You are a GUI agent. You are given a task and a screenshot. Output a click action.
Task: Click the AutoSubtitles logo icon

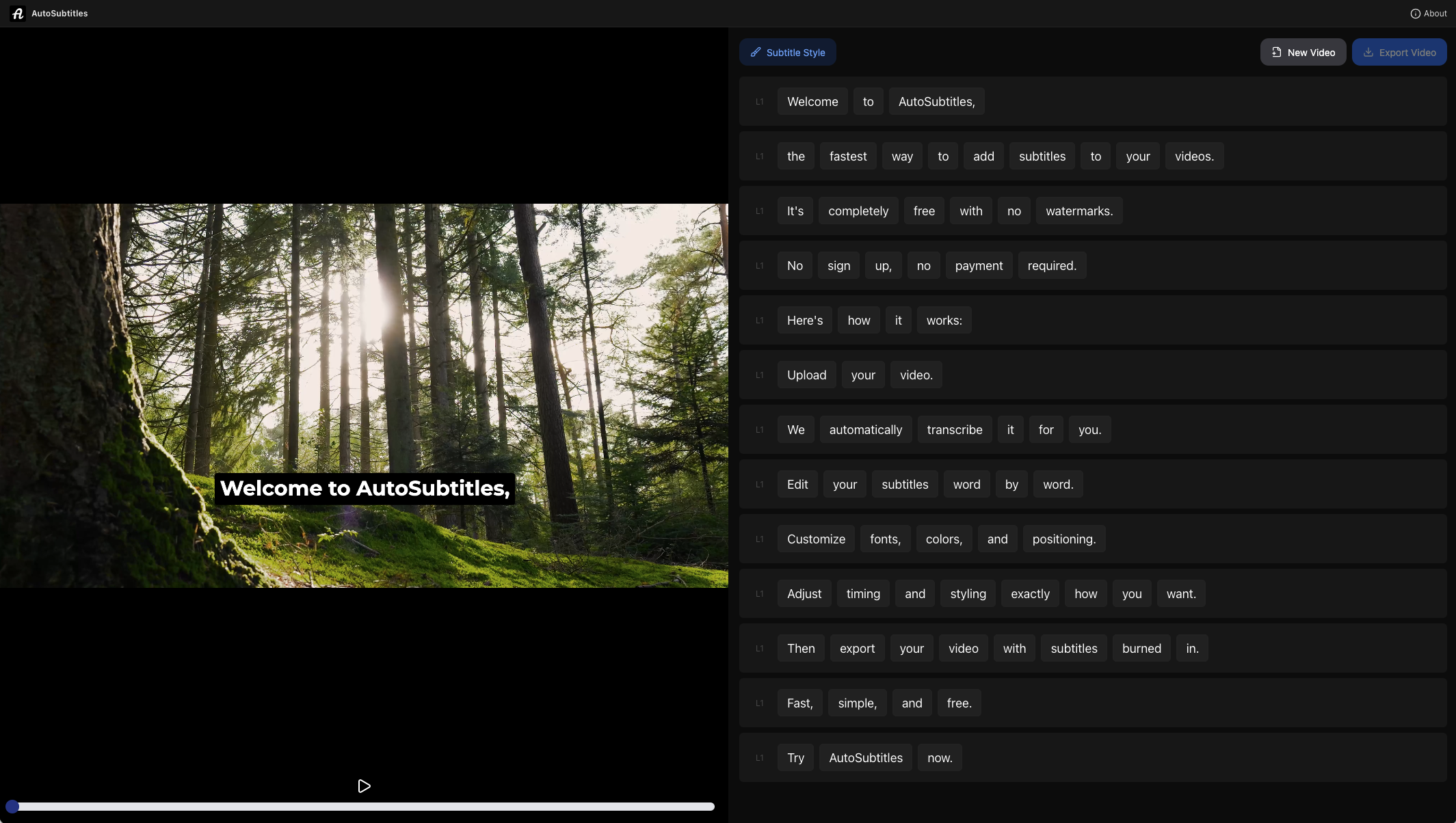(18, 13)
